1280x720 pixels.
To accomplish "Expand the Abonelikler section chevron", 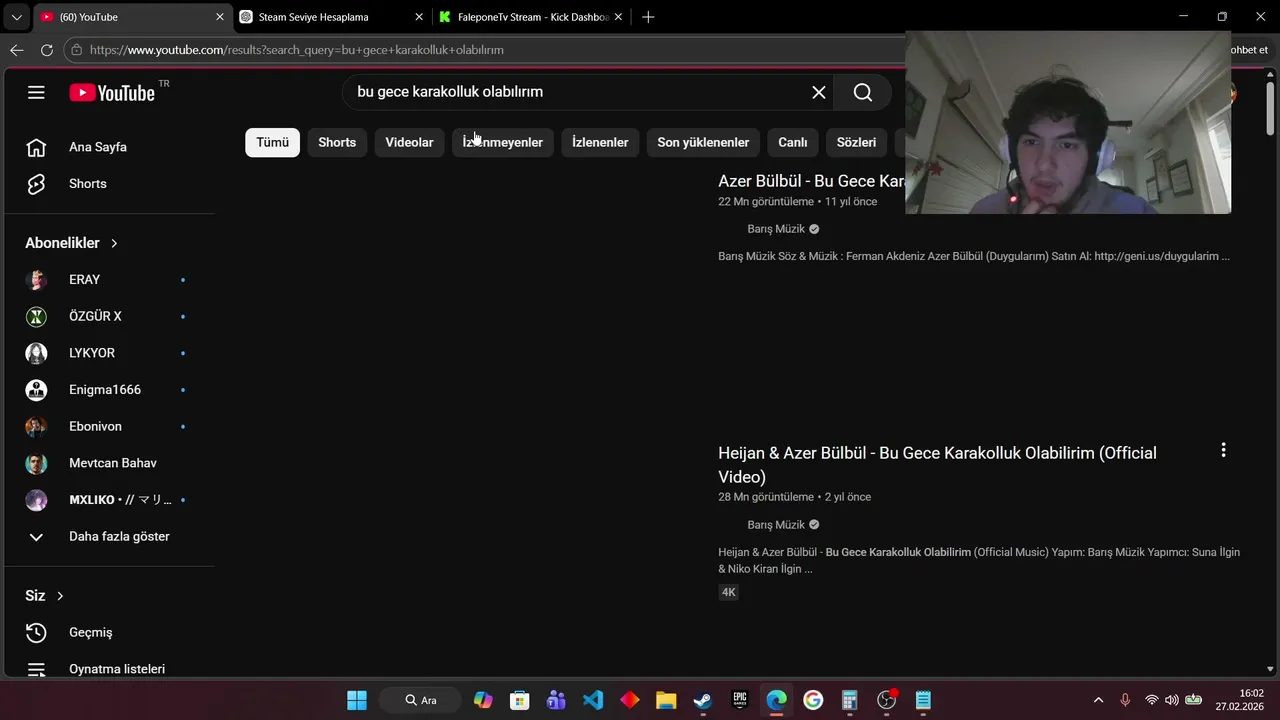I will click(x=114, y=243).
